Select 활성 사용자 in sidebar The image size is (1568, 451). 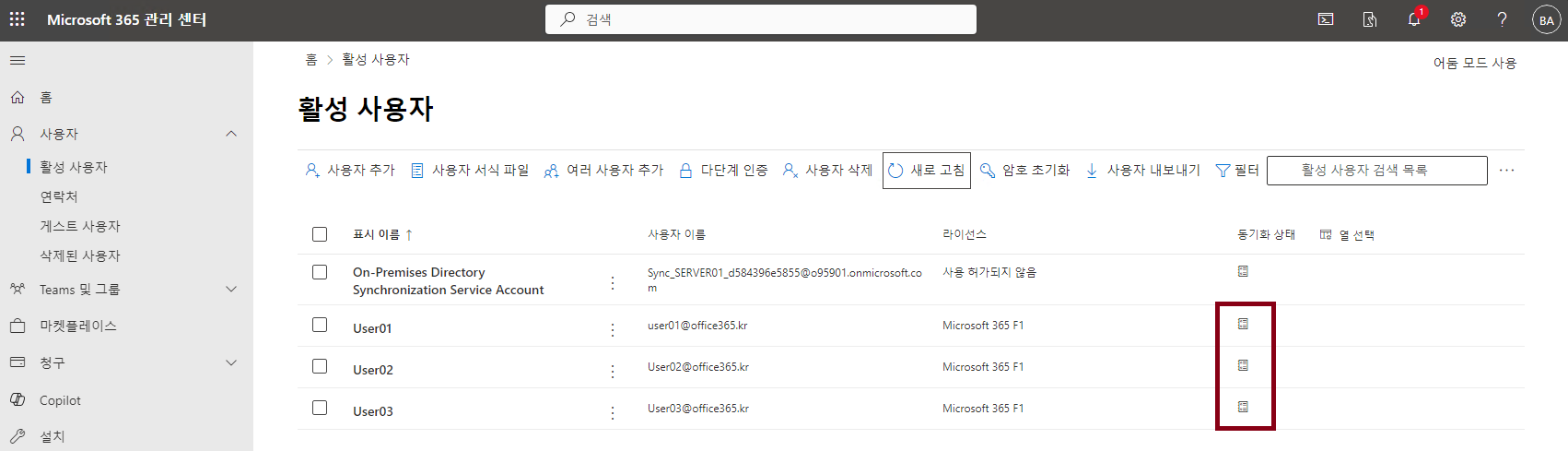74,167
